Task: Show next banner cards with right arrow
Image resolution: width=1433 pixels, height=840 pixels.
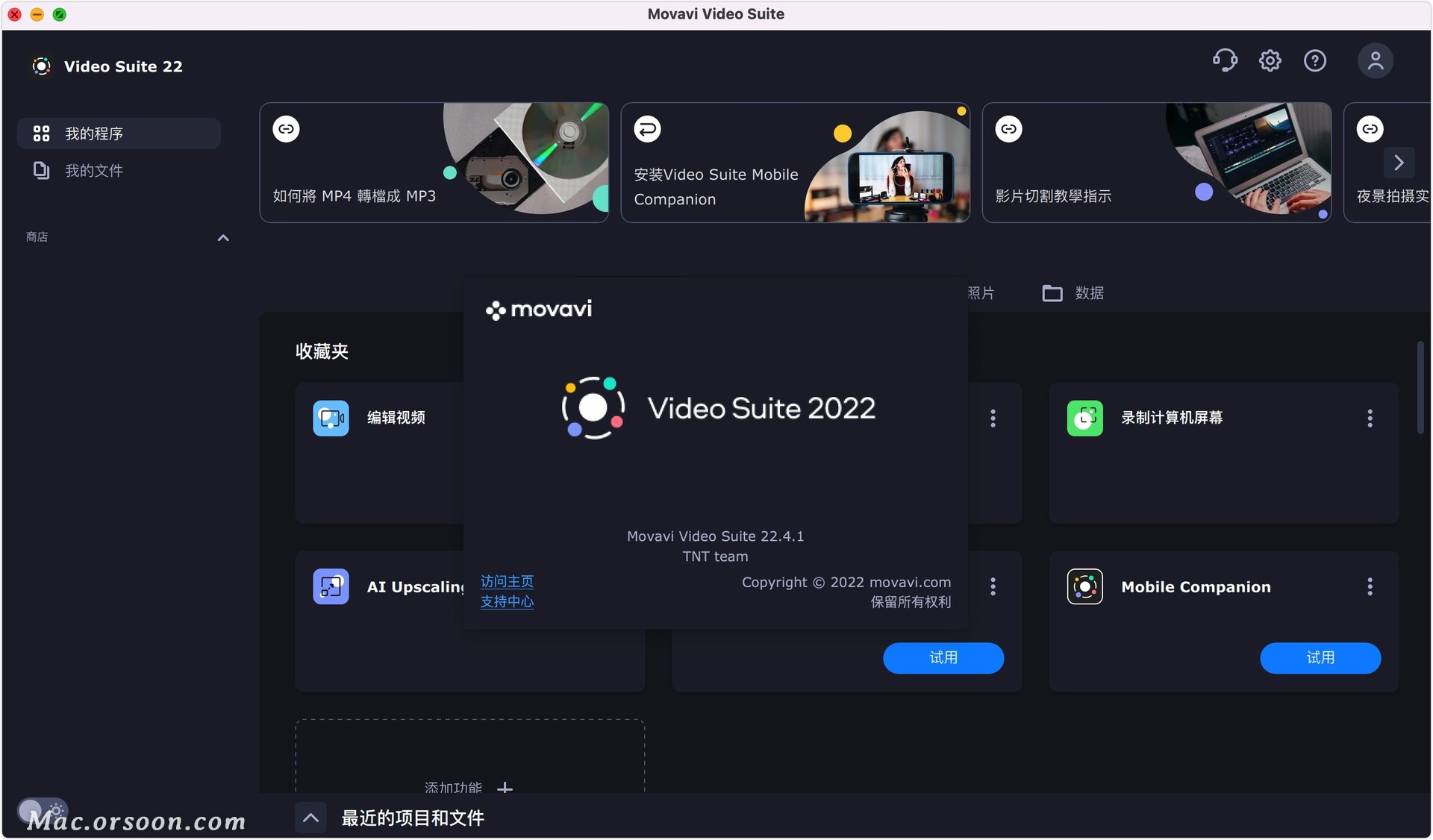Action: pos(1399,162)
